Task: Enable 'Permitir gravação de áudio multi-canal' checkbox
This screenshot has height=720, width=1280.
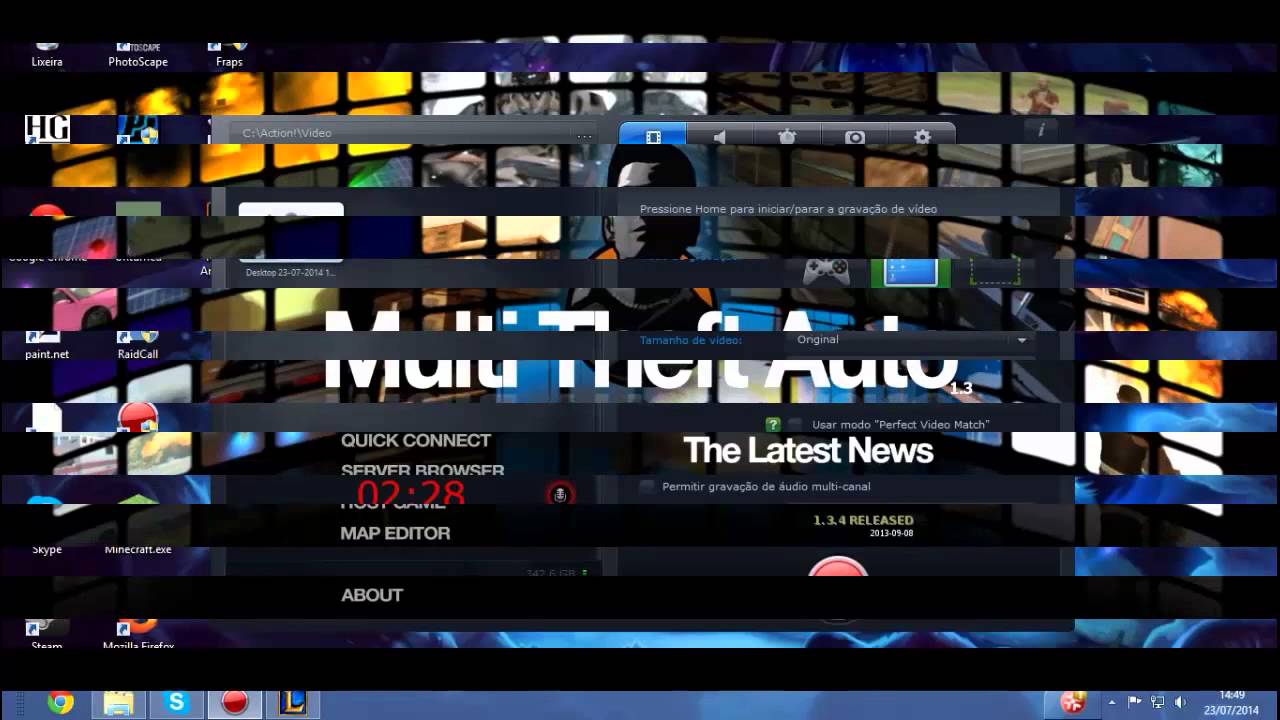Action: click(647, 486)
